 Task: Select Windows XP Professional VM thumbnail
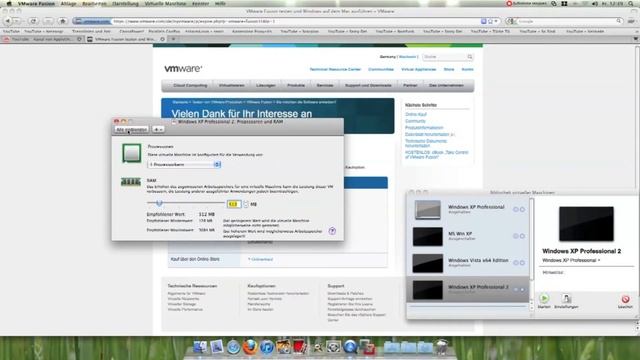(x=427, y=210)
